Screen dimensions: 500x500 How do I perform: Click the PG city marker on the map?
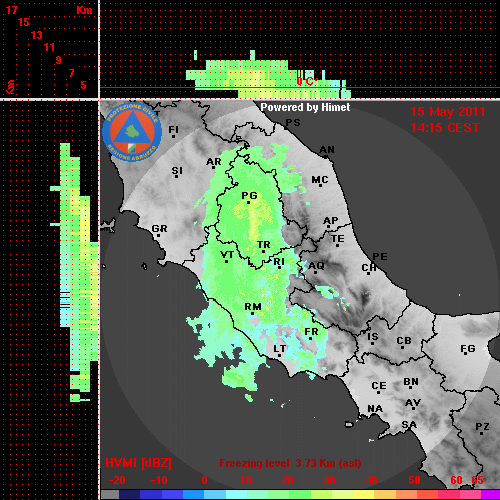point(248,202)
